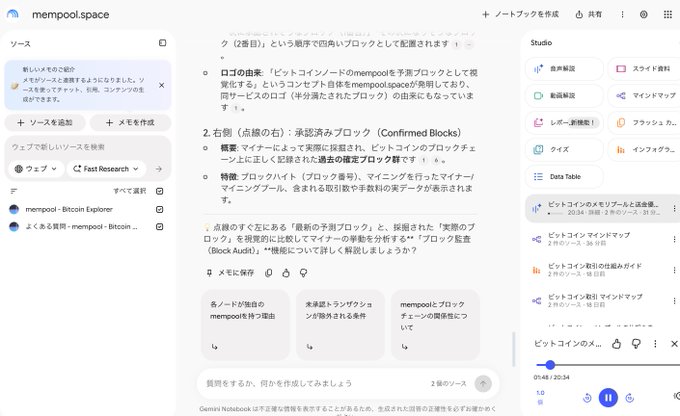Open the Fast Research dropdown
This screenshot has height=416, width=680.
[x=106, y=169]
